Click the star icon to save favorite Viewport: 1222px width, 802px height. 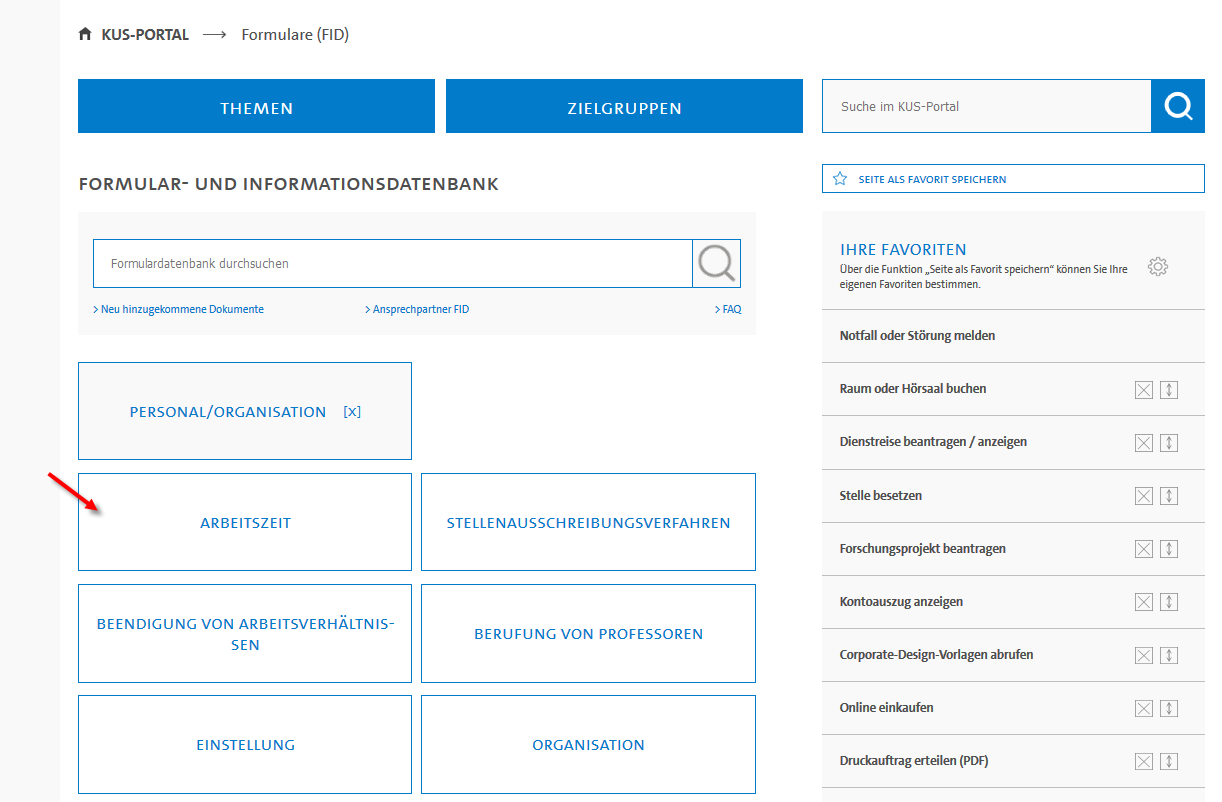point(840,179)
